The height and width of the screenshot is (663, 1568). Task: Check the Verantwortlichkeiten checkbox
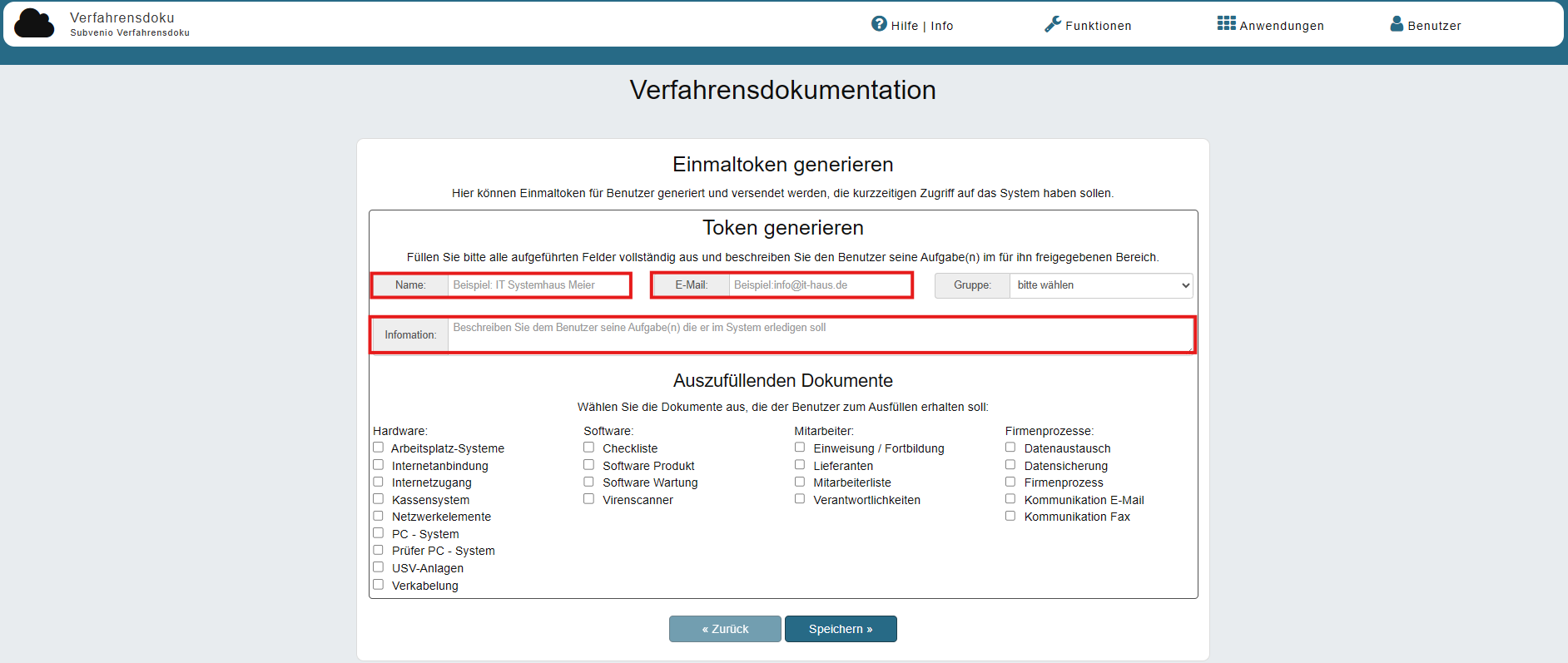click(800, 499)
